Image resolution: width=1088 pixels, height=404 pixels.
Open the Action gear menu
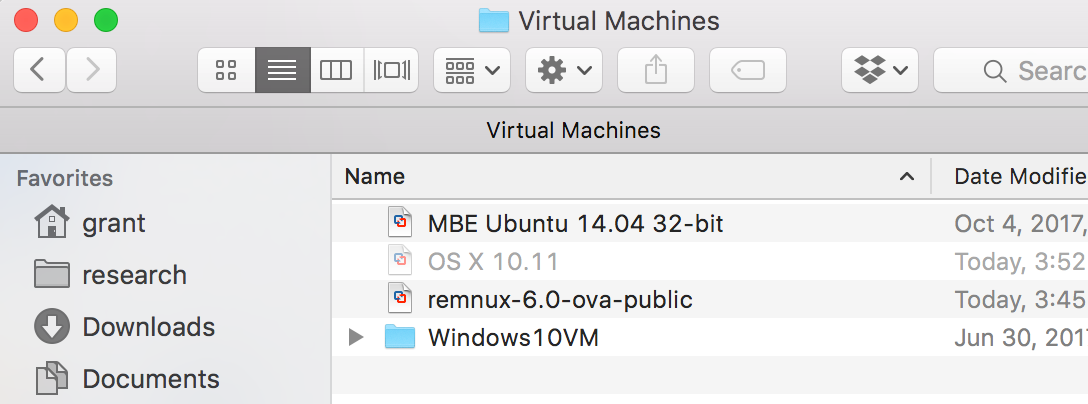[564, 69]
